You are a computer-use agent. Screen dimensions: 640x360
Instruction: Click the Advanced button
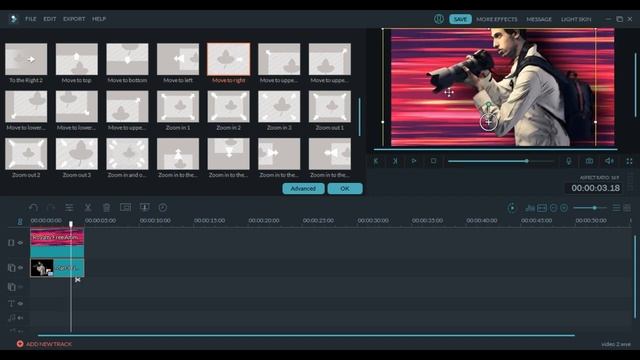303,189
